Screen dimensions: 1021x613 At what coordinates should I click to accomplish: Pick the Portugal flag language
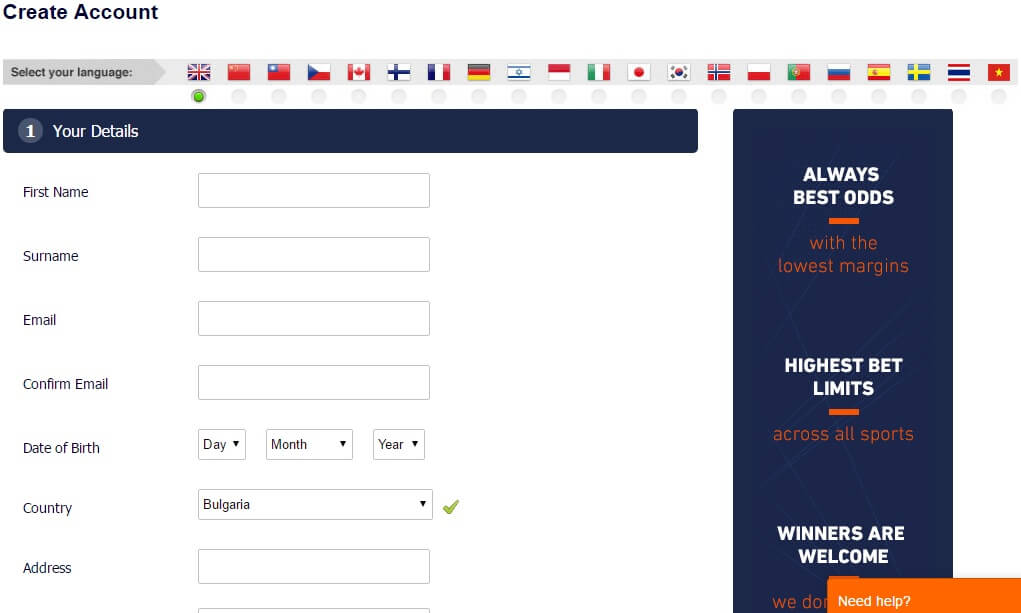click(798, 72)
